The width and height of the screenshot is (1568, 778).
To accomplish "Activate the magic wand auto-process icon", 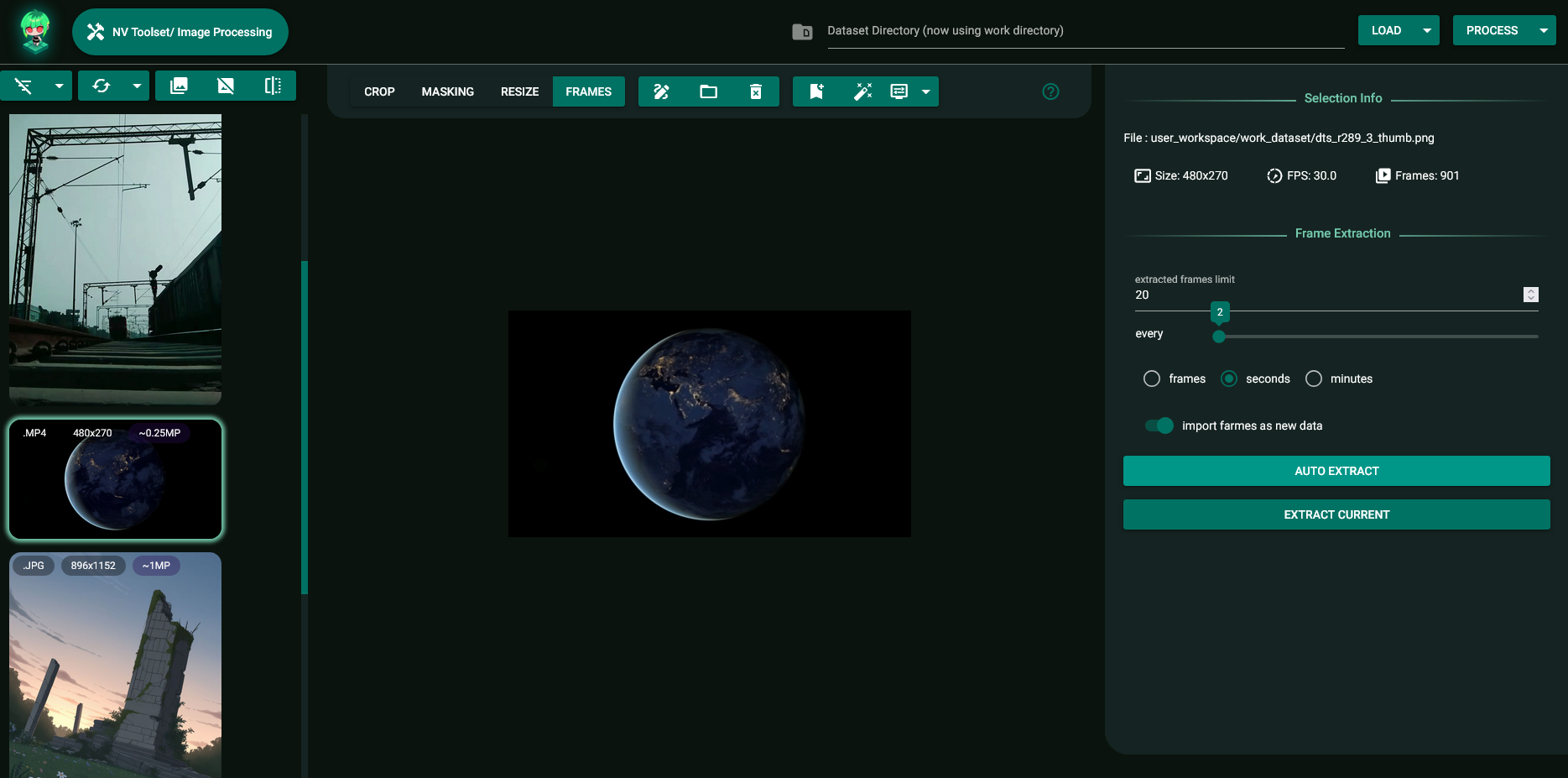I will pyautogui.click(x=863, y=91).
